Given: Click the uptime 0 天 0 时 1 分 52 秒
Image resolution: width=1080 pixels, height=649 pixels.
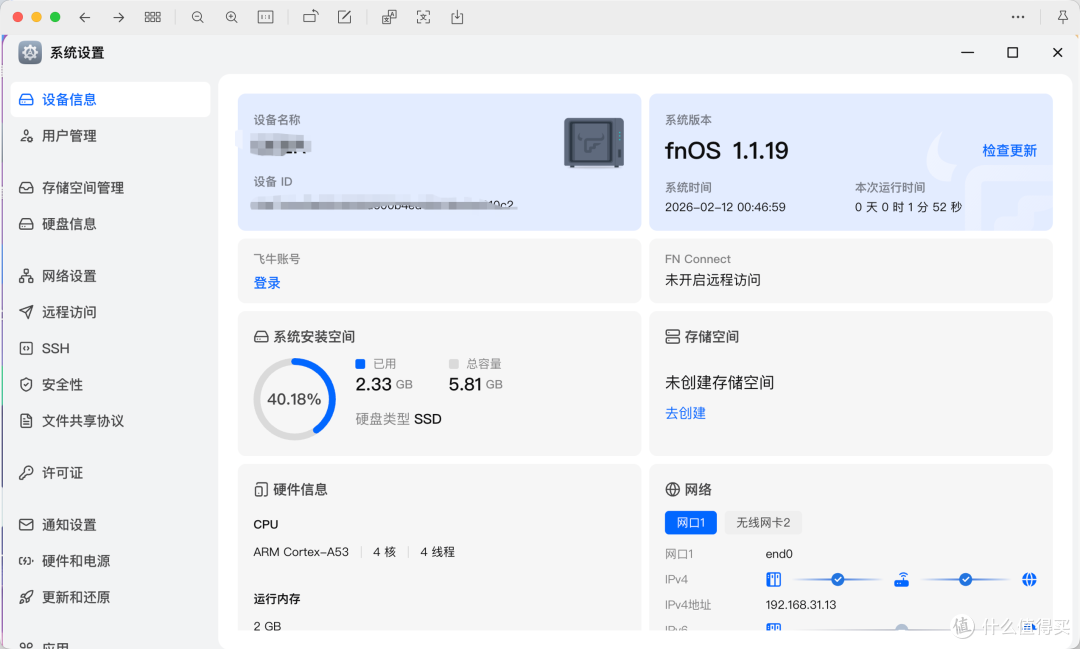Looking at the screenshot, I should click(x=908, y=207).
